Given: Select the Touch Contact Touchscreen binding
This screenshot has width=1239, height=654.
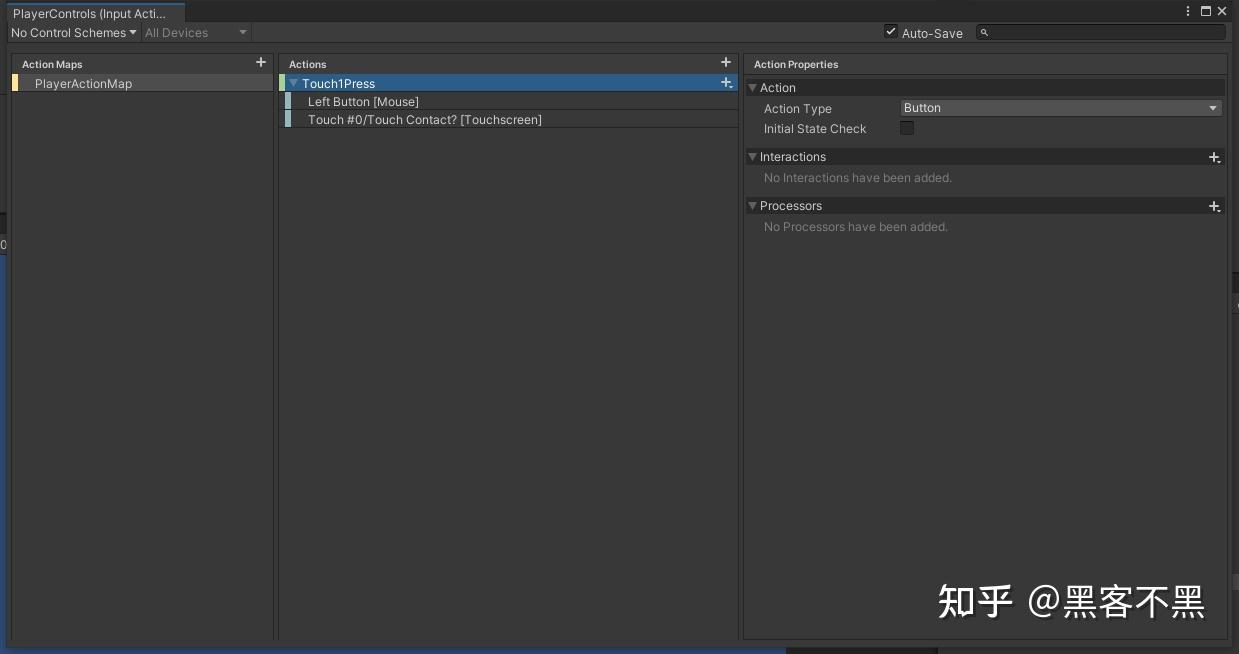Looking at the screenshot, I should [x=511, y=120].
